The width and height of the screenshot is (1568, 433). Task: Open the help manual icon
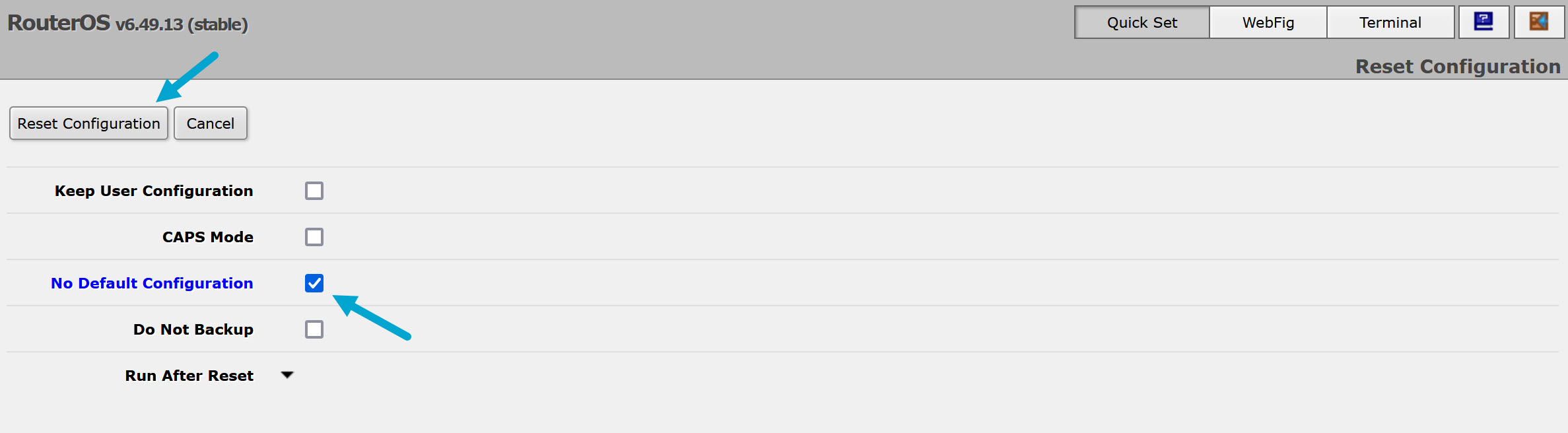coord(1483,22)
